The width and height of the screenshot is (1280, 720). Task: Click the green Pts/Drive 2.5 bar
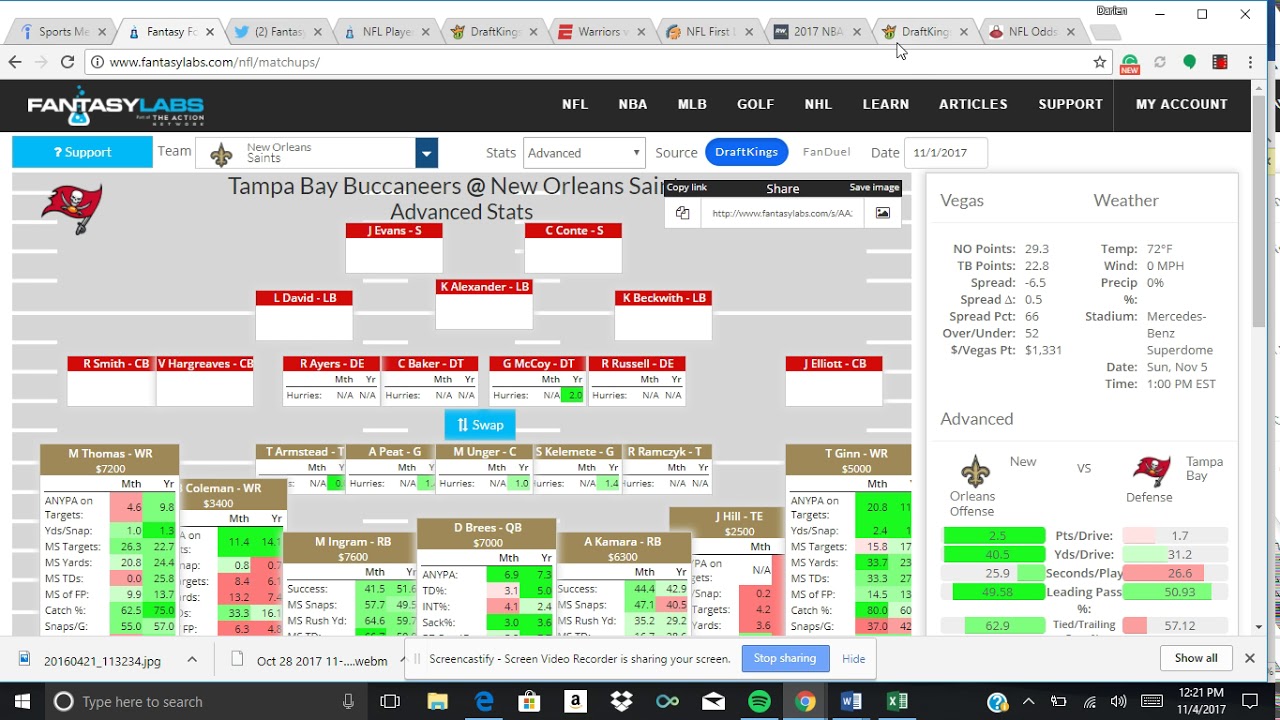point(994,536)
